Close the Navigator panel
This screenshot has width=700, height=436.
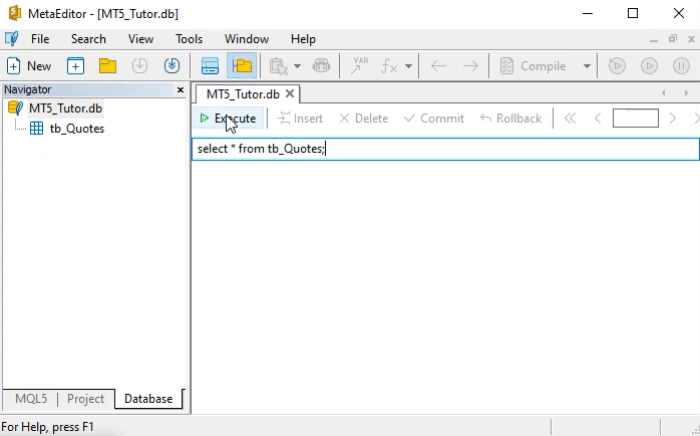pos(180,90)
